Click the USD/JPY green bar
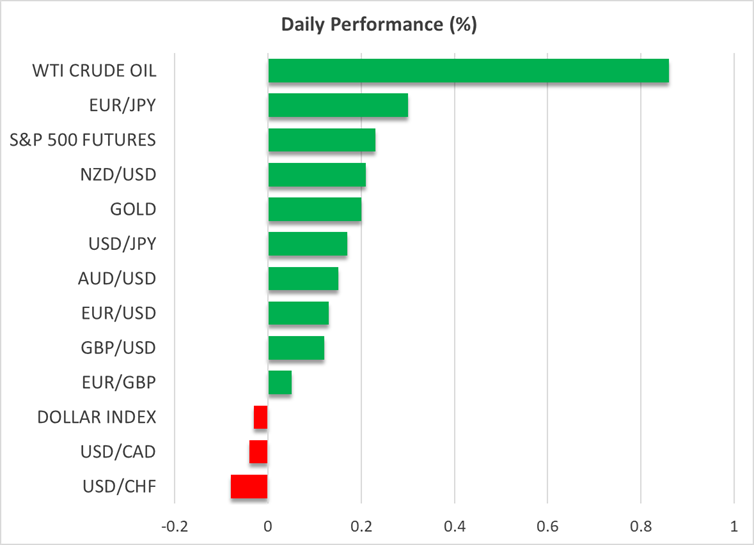754x545 pixels. click(x=308, y=244)
